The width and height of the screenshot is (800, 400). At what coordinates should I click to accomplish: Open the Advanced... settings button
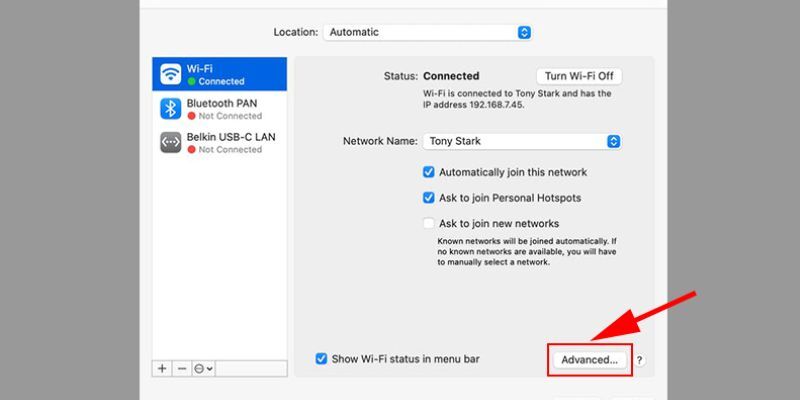(589, 360)
